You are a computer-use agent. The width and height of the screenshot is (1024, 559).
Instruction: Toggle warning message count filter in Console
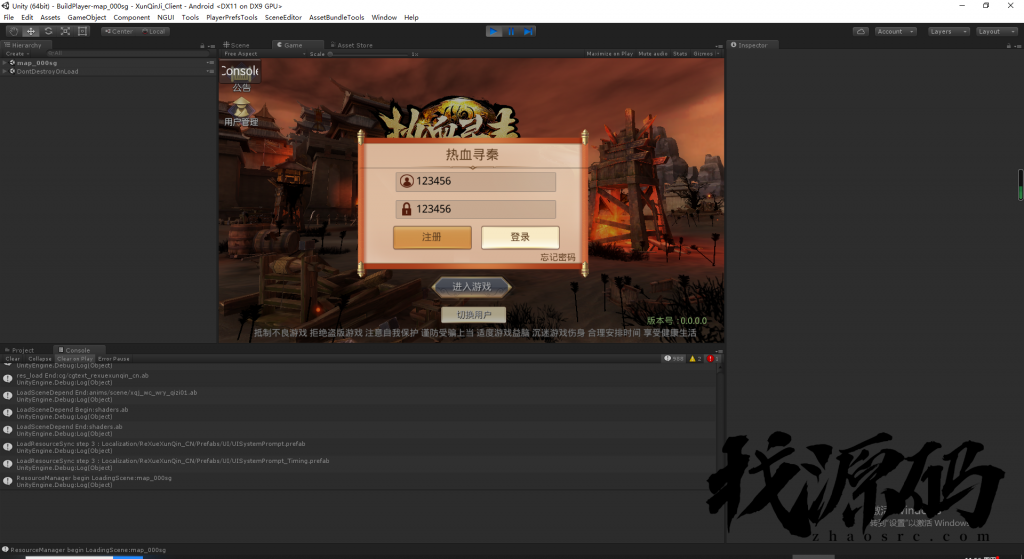pos(695,359)
